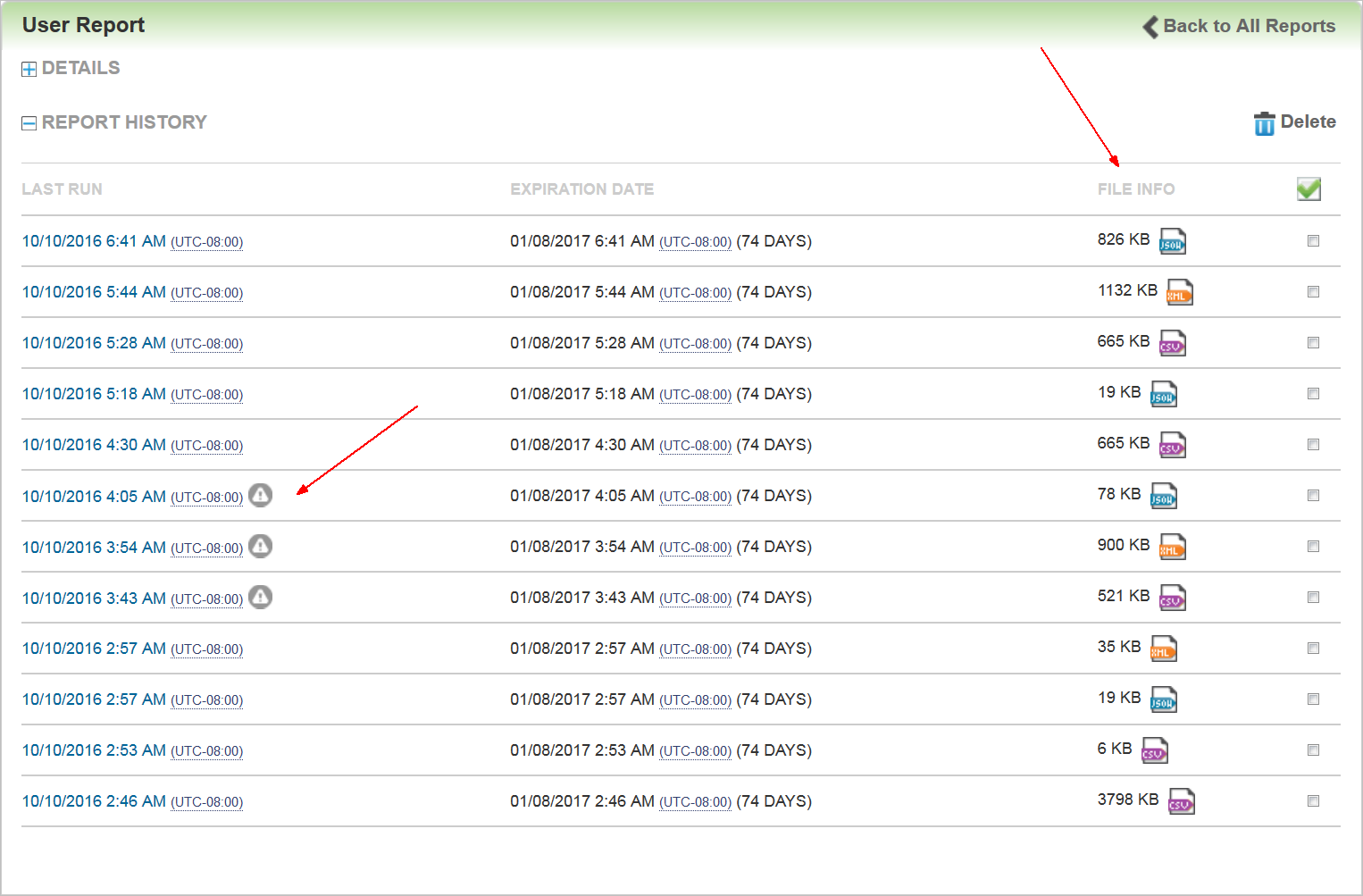Check the box for the 5:28 AM report

pyautogui.click(x=1313, y=342)
